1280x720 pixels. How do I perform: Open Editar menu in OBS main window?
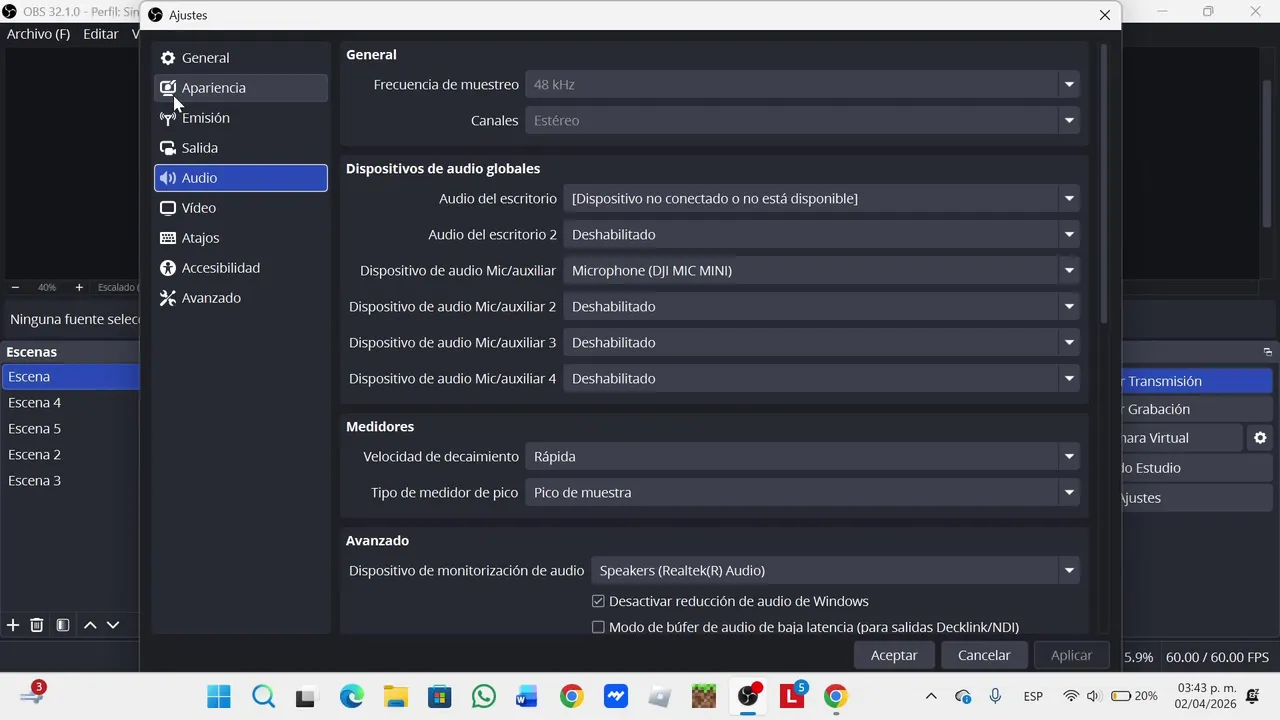pyautogui.click(x=100, y=34)
